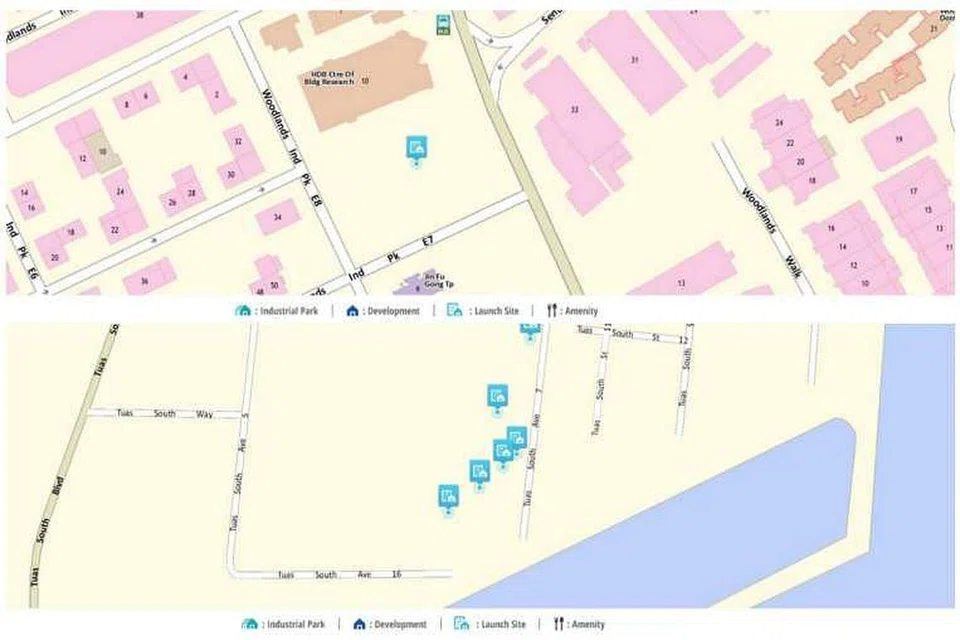Click Amenity fork icon in Woodlands map legend
This screenshot has height=640, width=960.
point(551,311)
